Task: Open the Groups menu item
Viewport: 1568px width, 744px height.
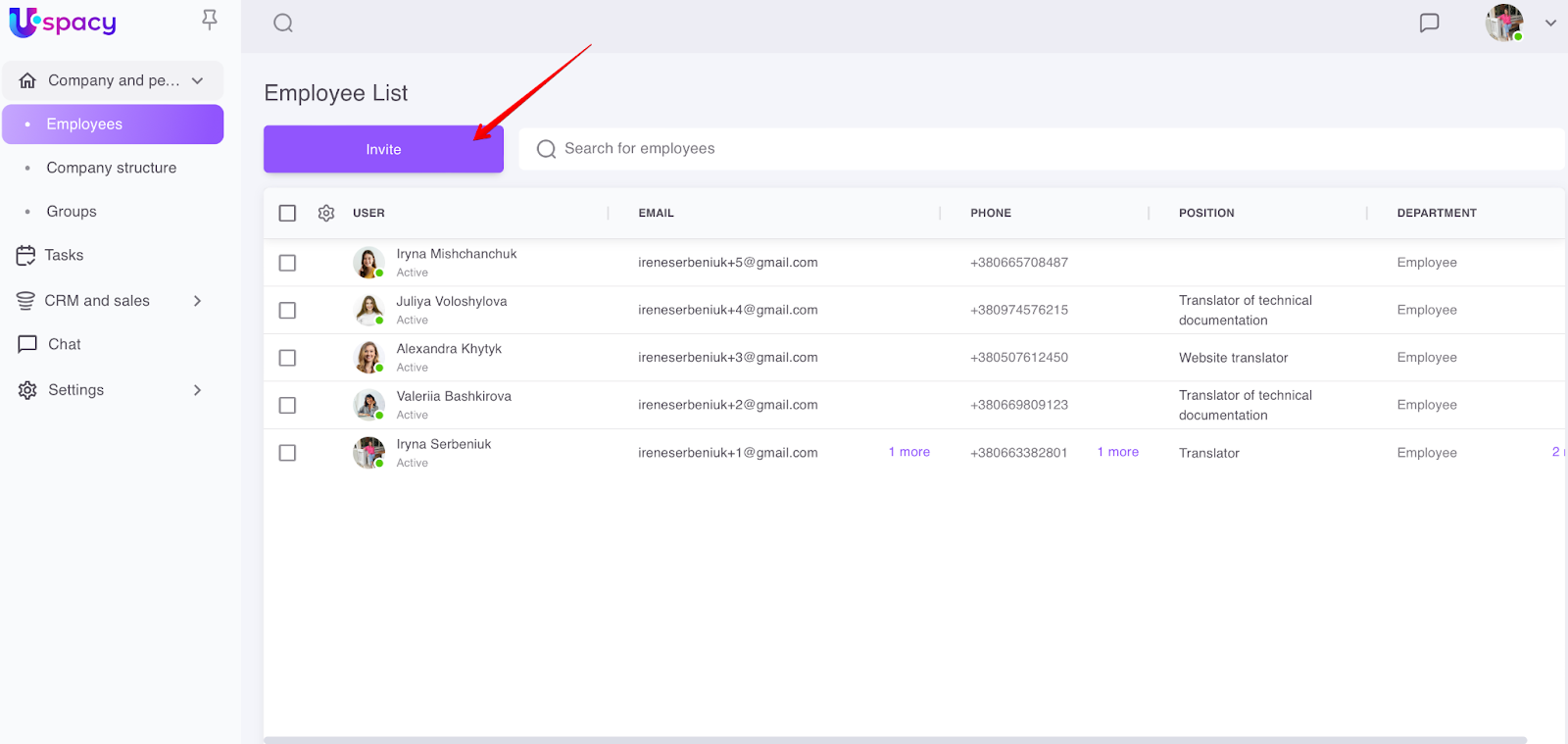Action: pos(72,212)
